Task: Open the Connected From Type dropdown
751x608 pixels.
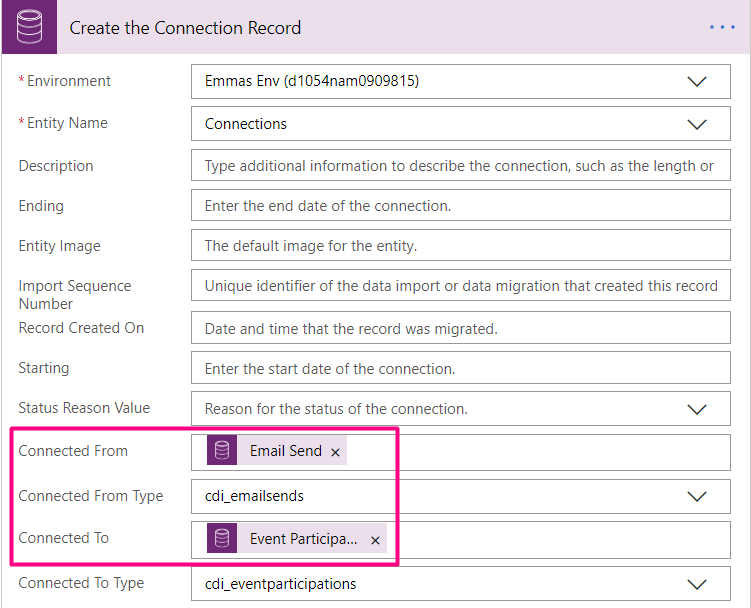Action: click(x=697, y=496)
